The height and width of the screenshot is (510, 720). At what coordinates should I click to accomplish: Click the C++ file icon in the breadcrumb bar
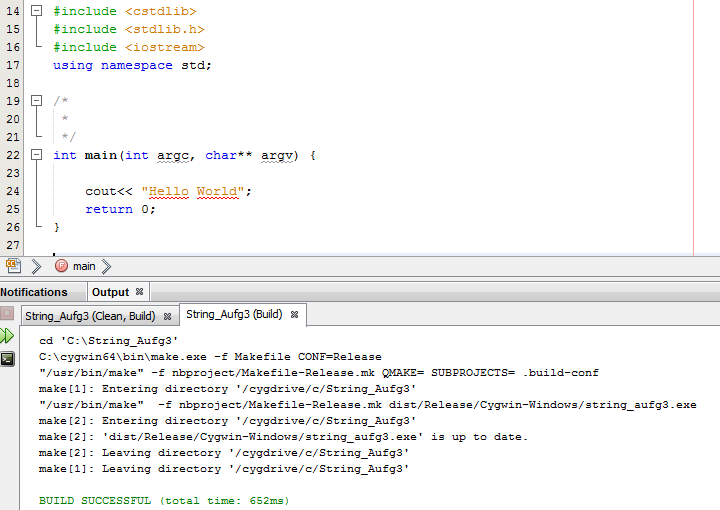(x=13, y=266)
